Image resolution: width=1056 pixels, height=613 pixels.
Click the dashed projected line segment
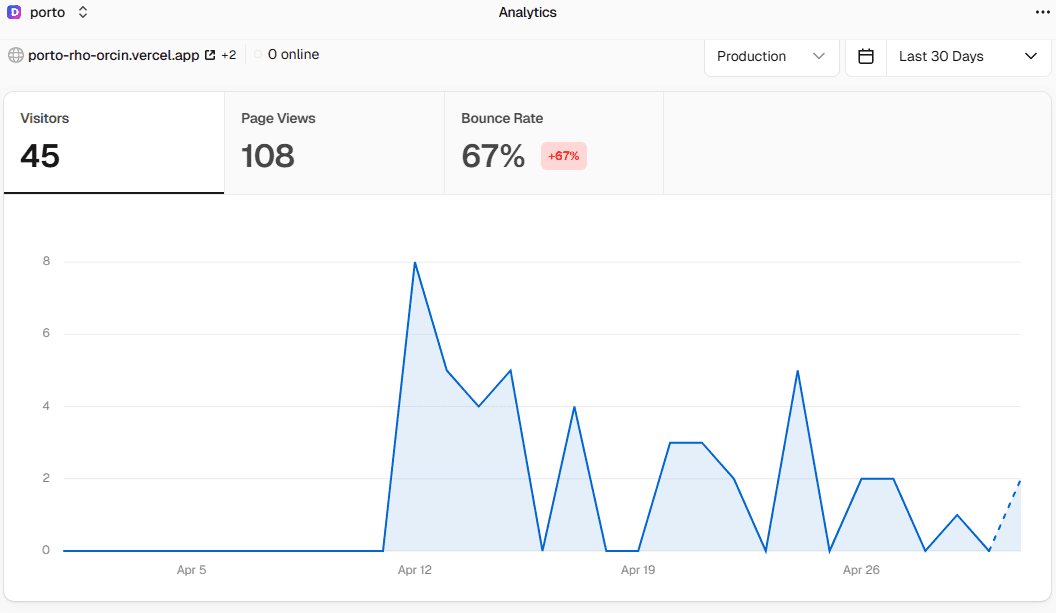point(1005,515)
